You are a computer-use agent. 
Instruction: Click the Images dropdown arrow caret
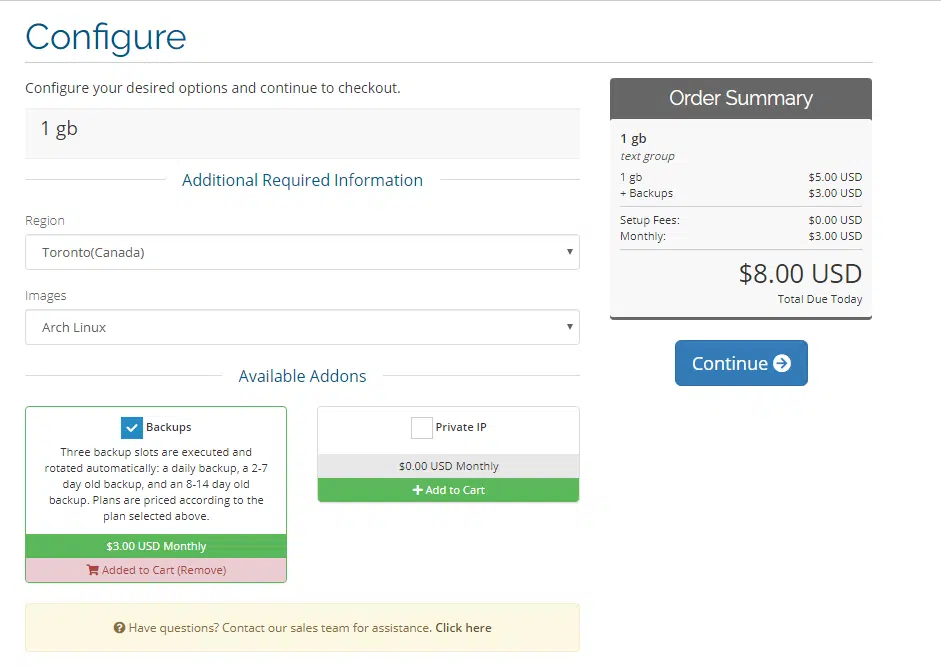click(x=569, y=327)
